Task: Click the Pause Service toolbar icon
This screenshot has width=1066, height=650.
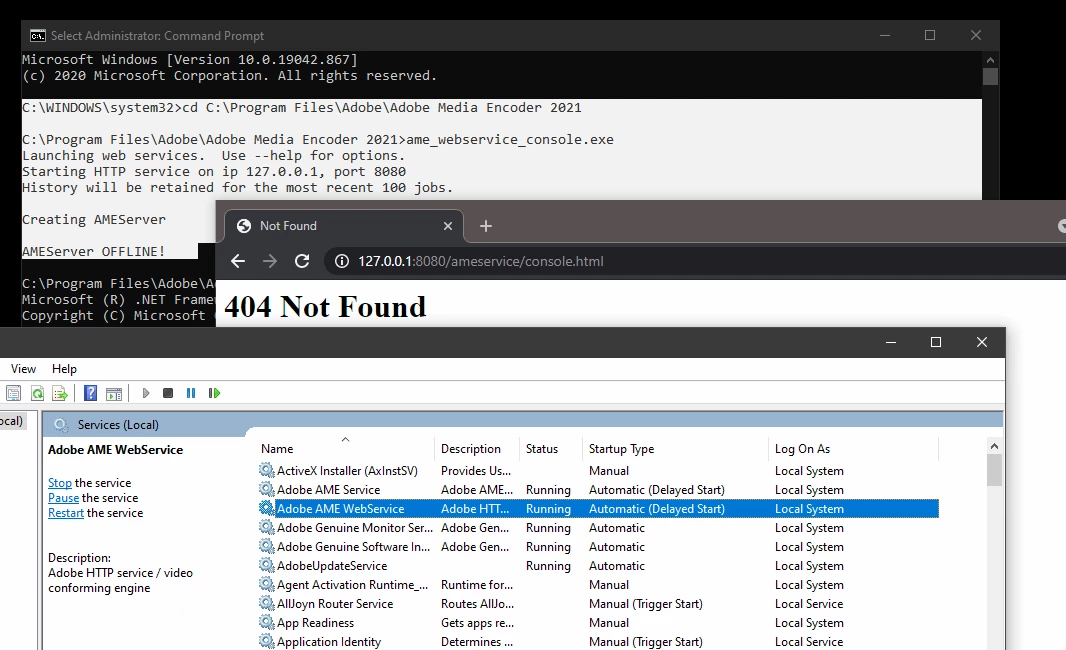Action: click(191, 393)
